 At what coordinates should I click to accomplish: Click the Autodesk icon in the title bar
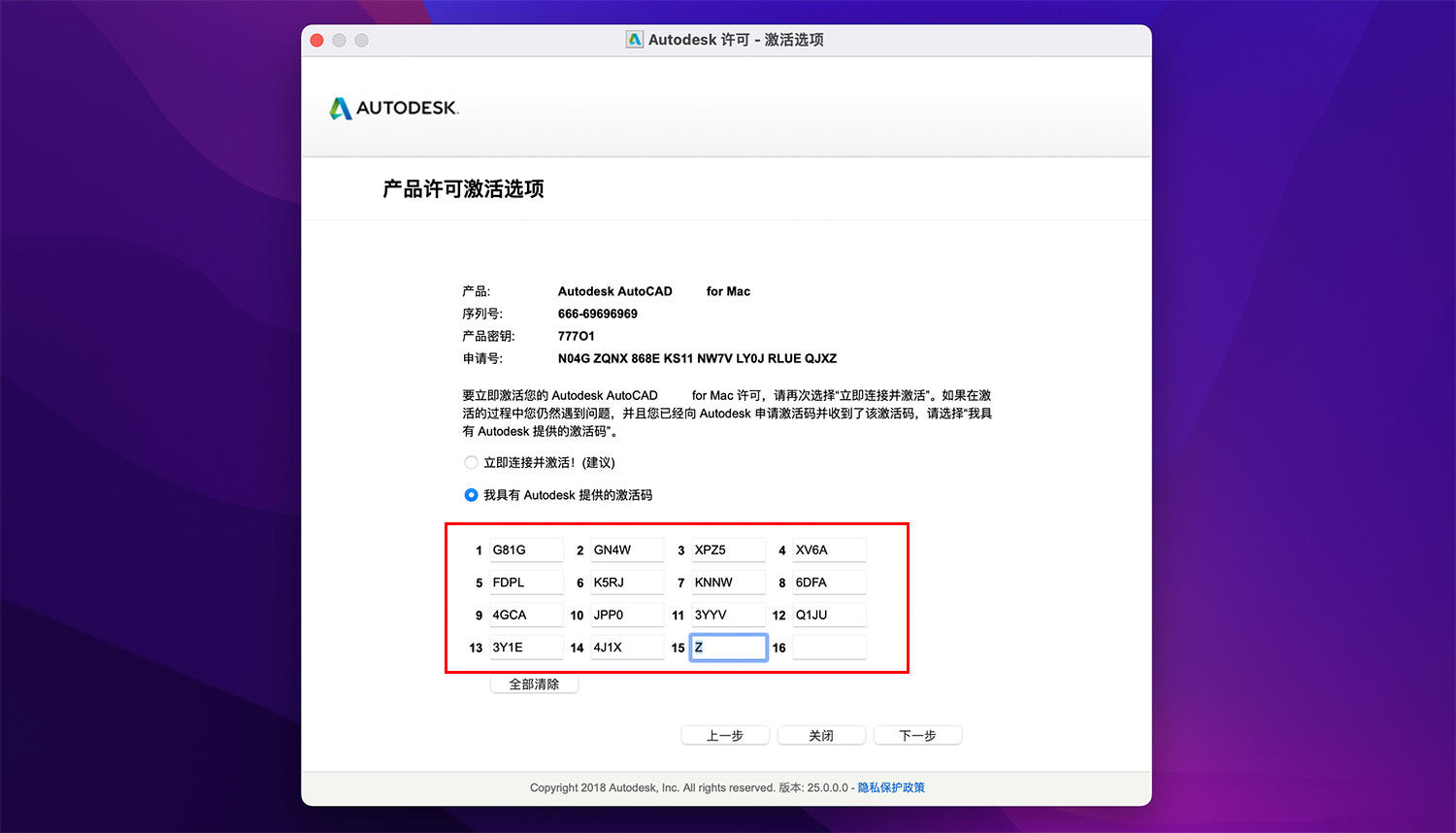(635, 40)
